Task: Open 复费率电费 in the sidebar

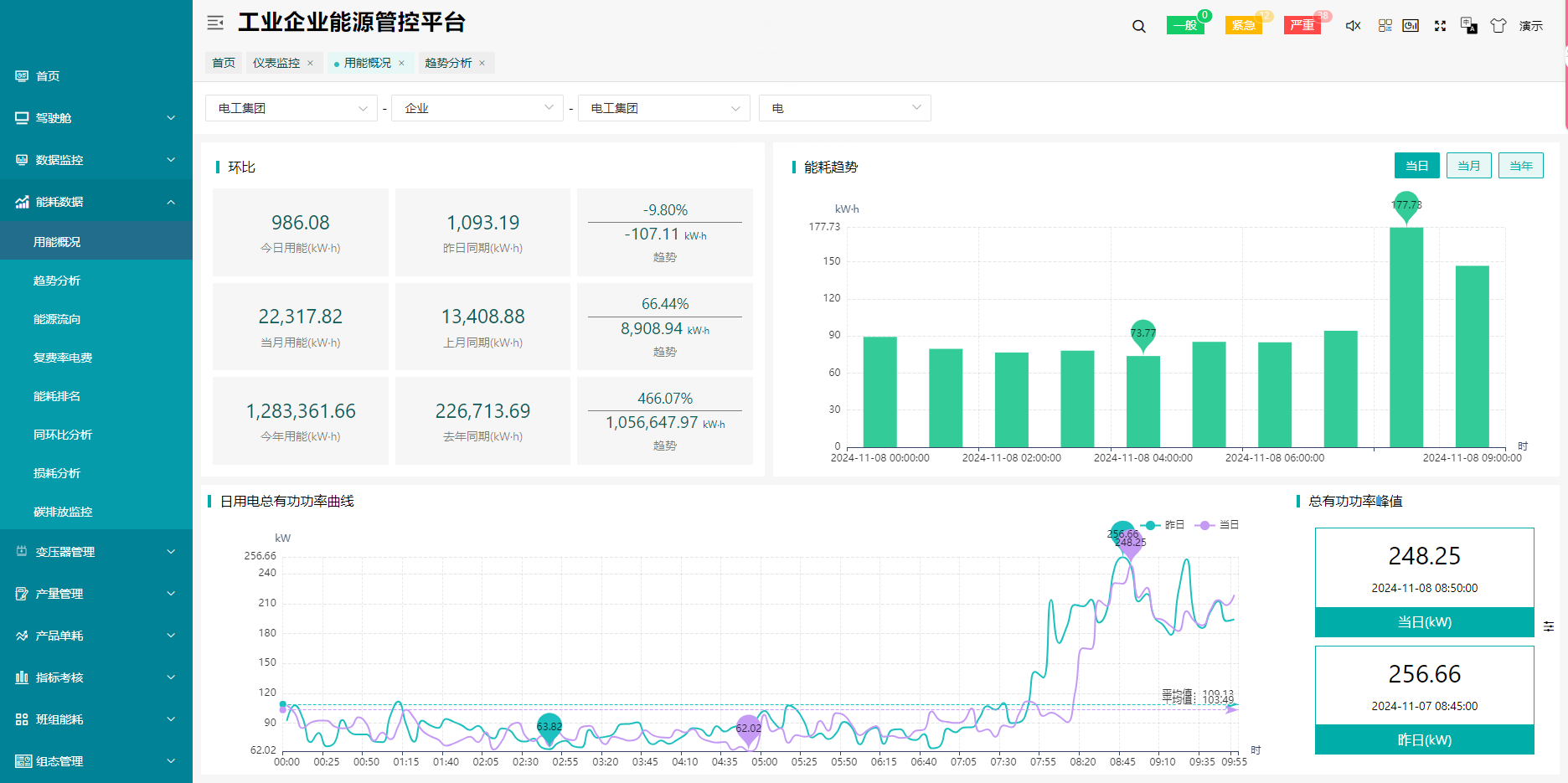Action: pos(96,358)
